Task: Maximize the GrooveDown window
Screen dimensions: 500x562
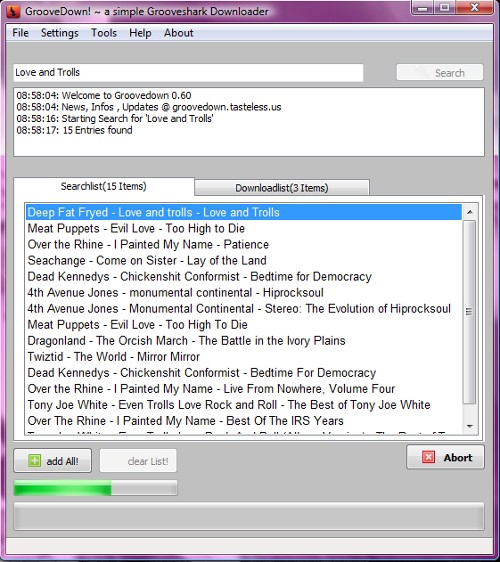Action: (x=445, y=8)
